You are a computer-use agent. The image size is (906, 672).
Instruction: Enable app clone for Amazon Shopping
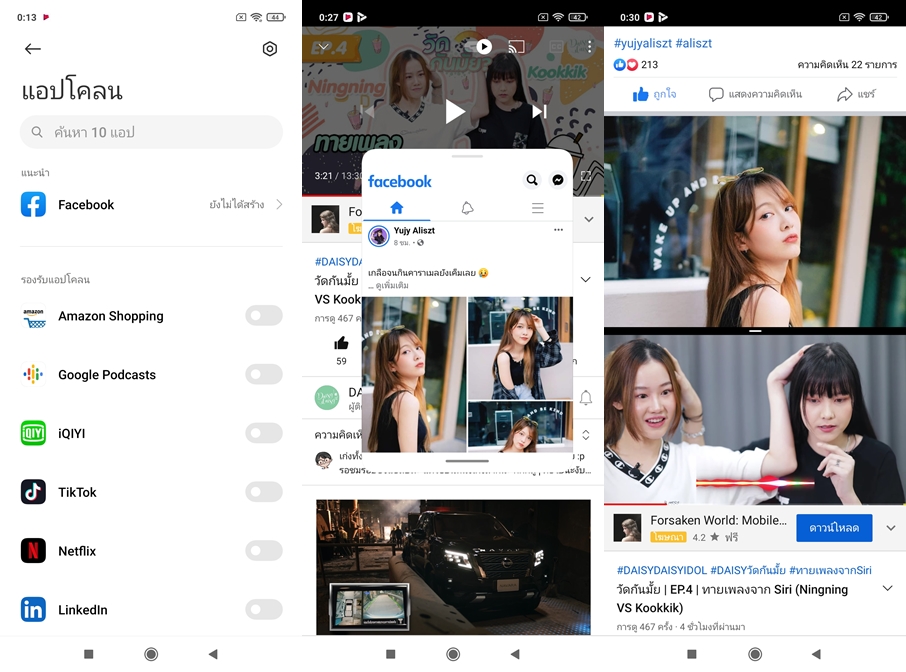pyautogui.click(x=264, y=316)
